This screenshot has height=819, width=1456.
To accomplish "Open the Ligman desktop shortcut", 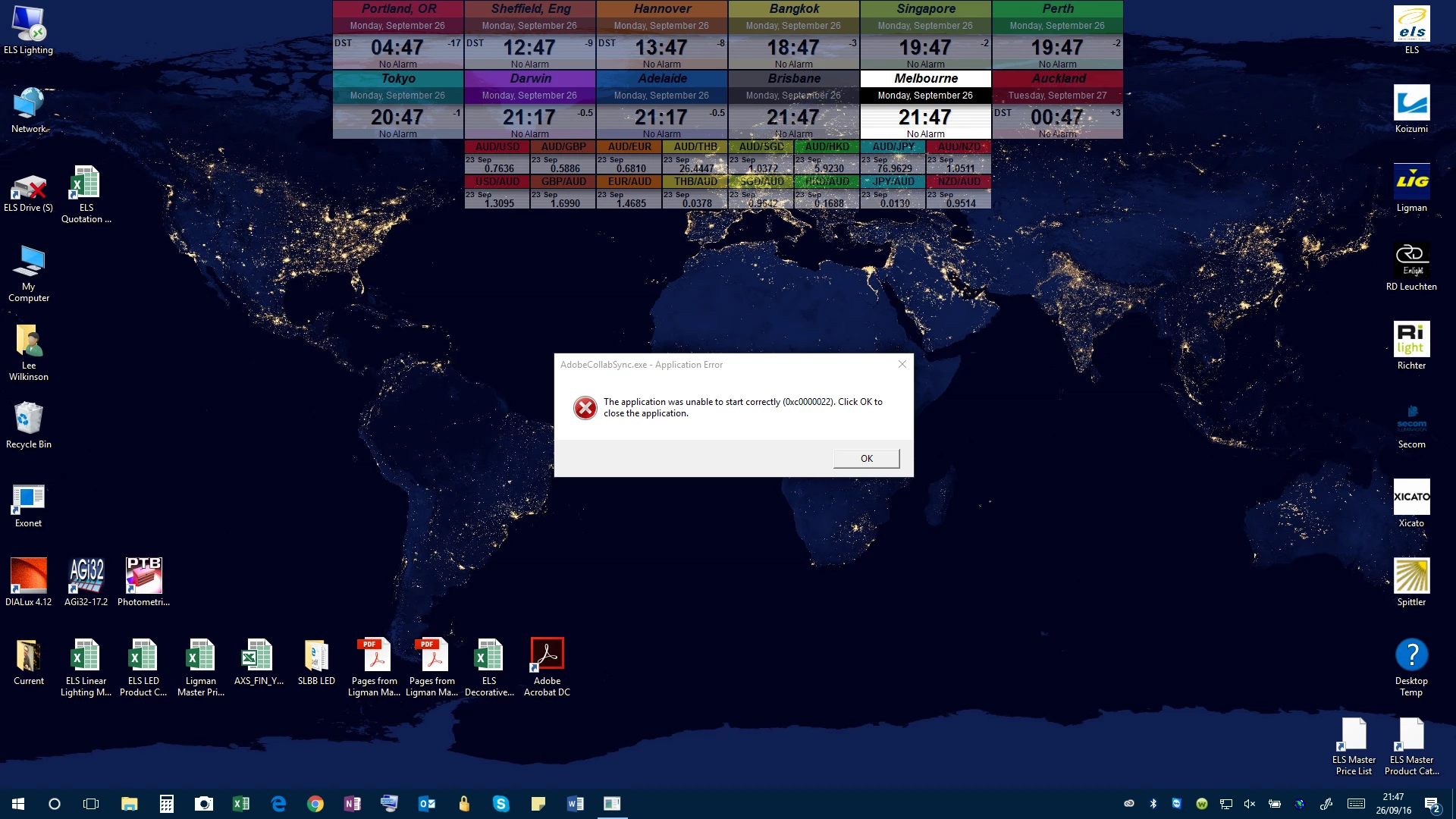I will (x=1411, y=182).
